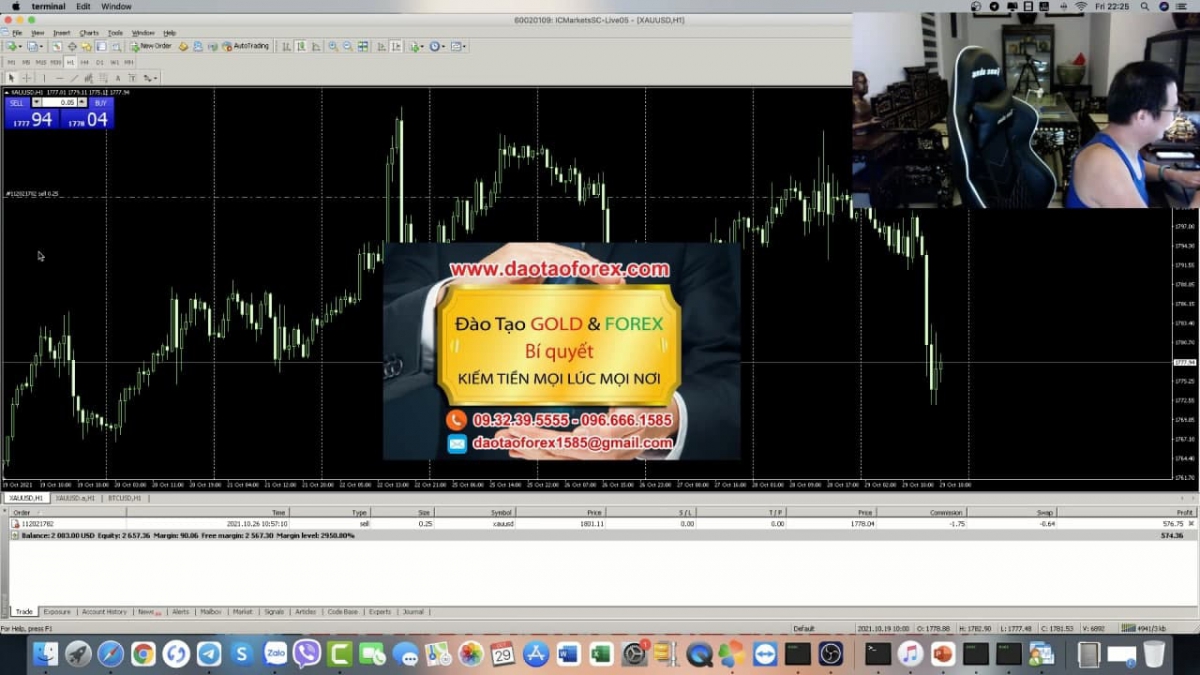Select the crosshair tool
Image resolution: width=1200 pixels, height=675 pixels.
pos(27,78)
